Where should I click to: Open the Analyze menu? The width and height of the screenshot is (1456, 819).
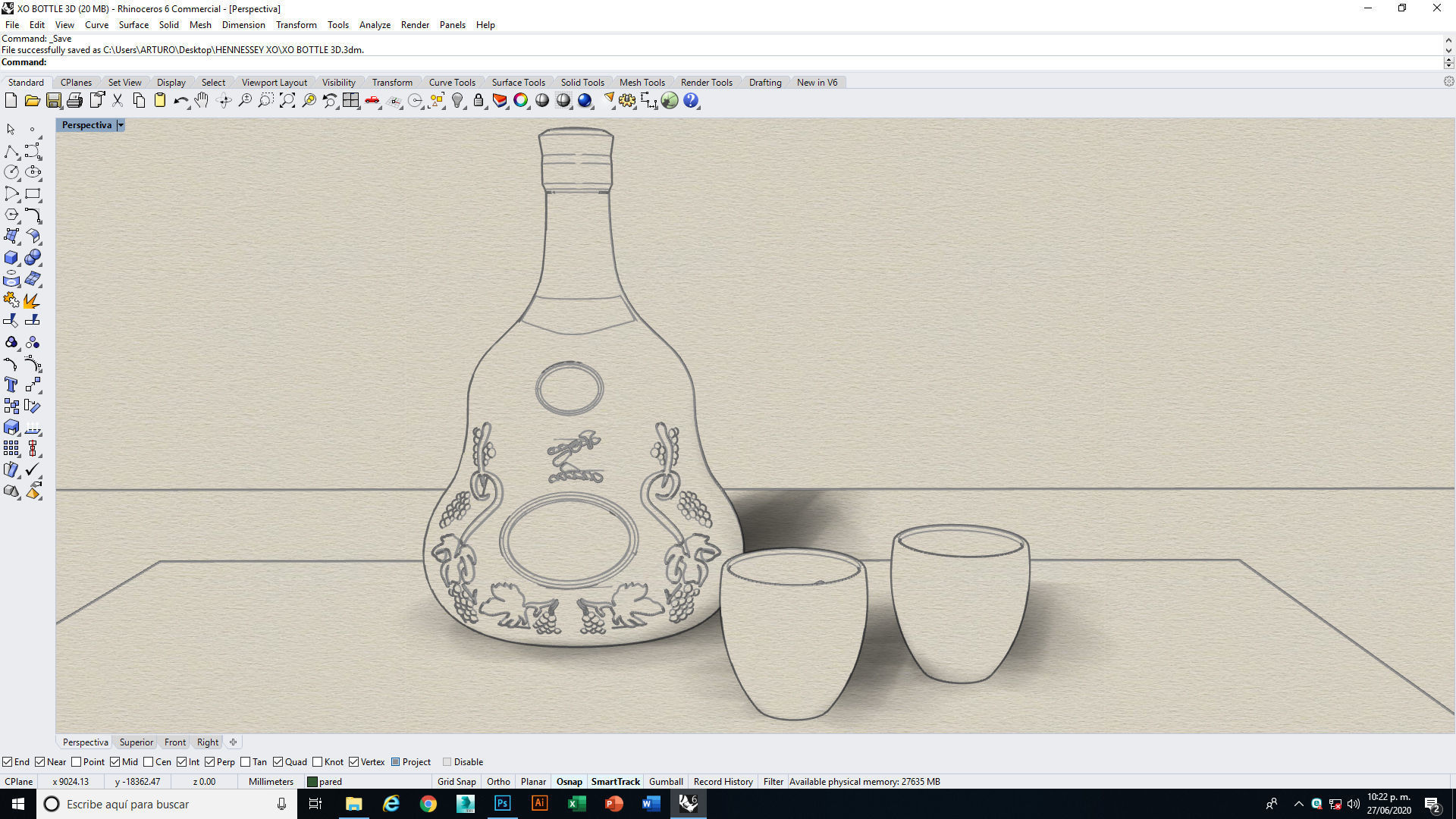pos(375,25)
